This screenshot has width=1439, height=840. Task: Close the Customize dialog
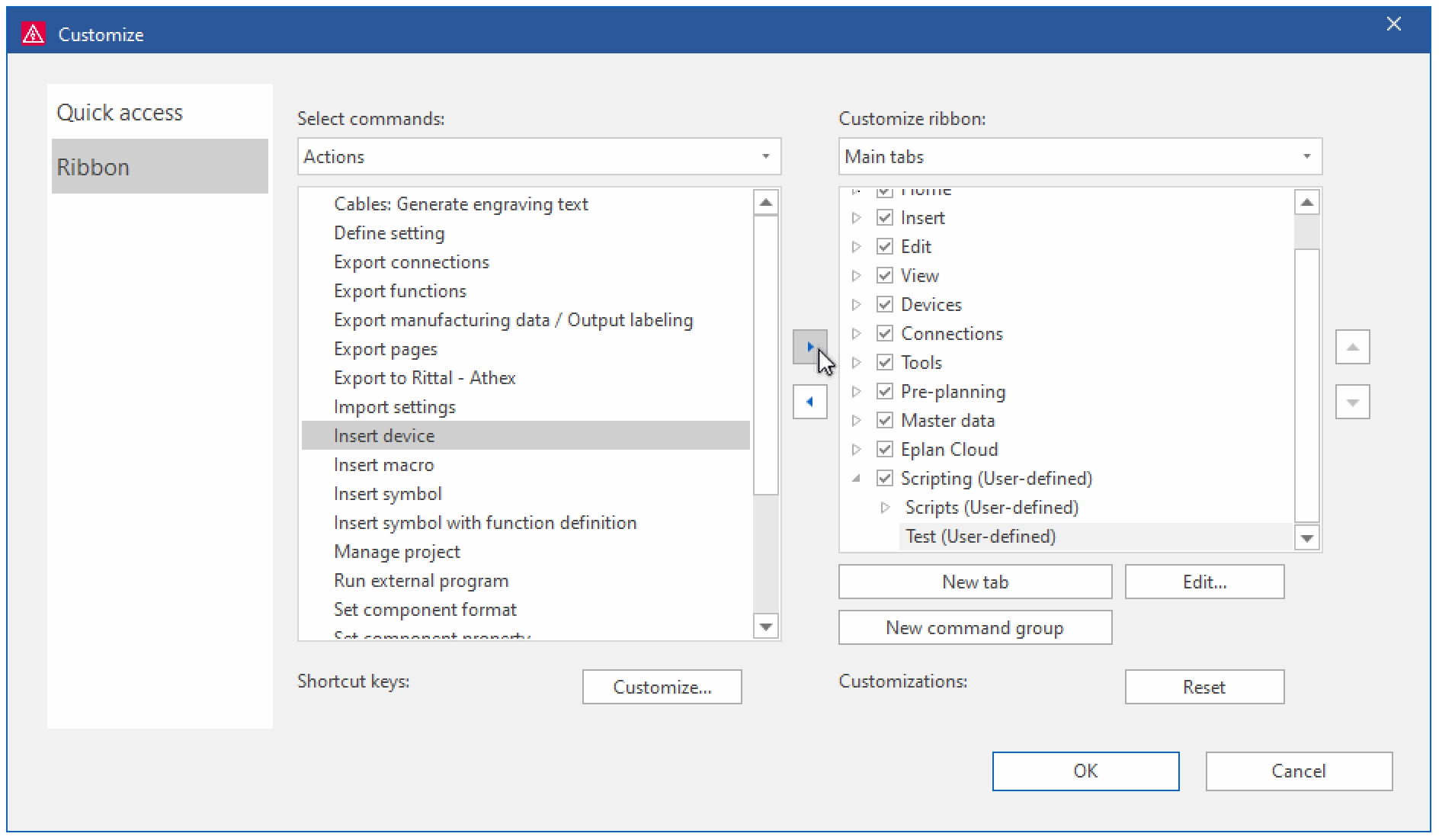[x=1393, y=24]
